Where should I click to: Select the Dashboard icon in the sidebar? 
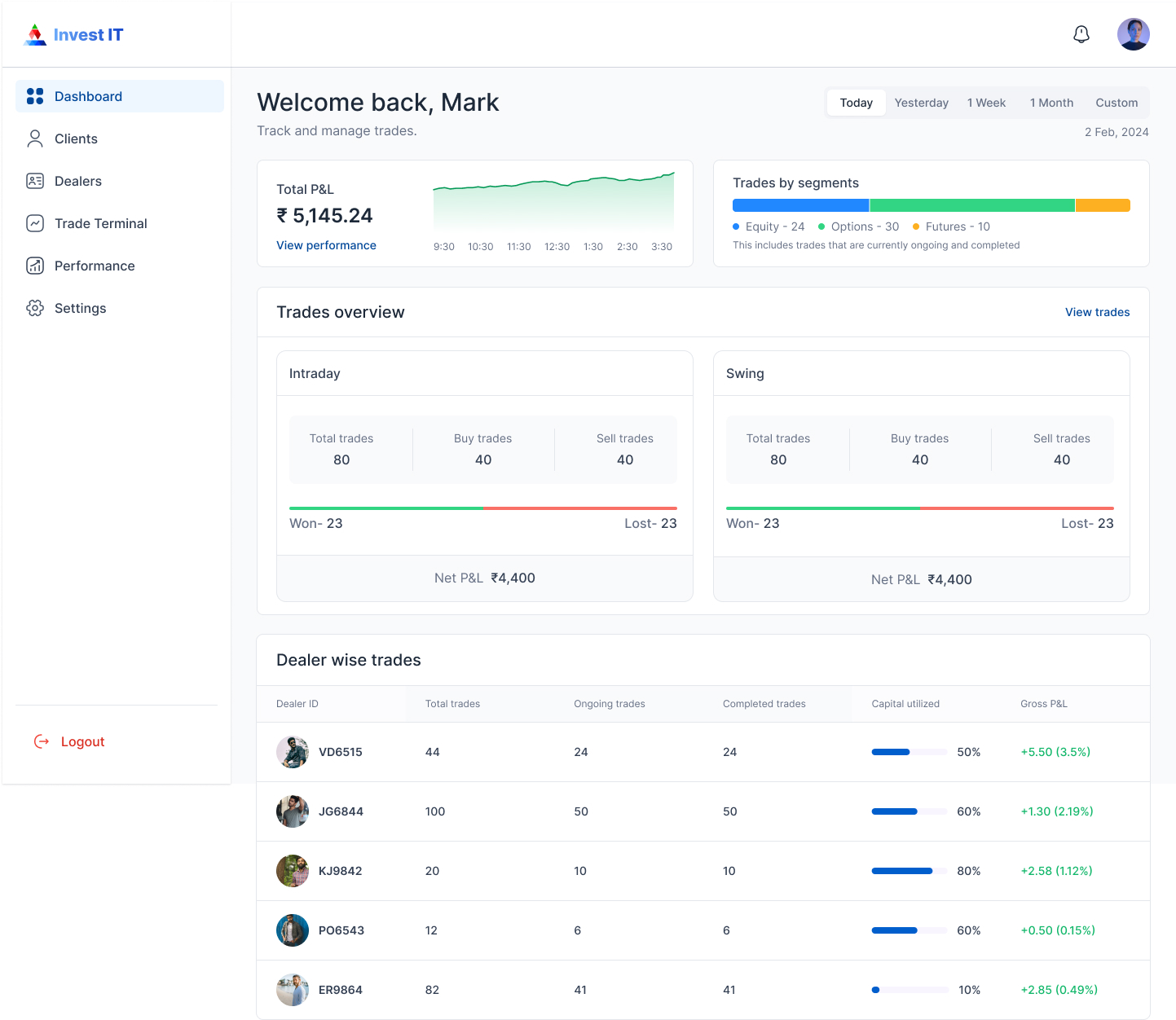click(x=35, y=95)
